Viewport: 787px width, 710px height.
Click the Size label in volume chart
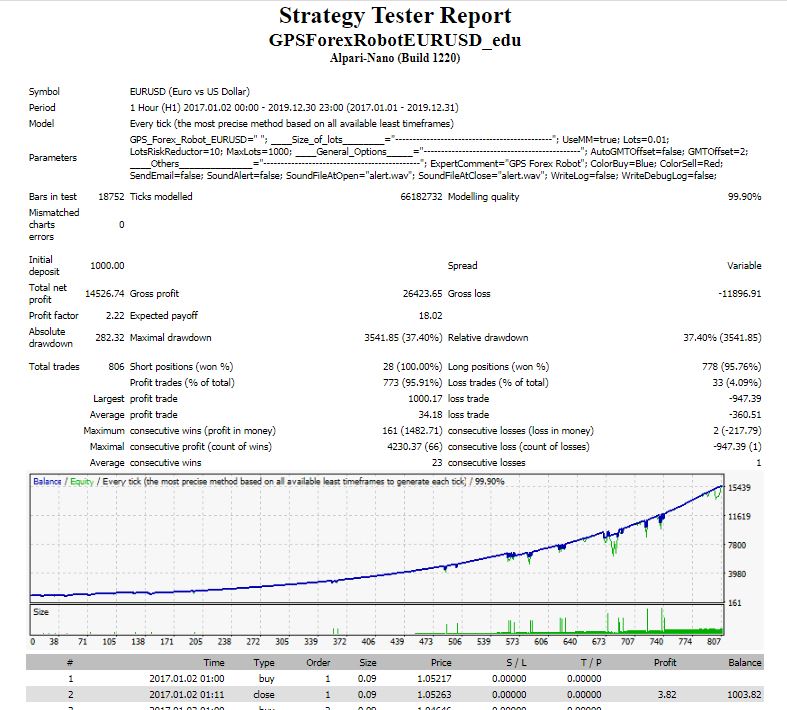click(41, 612)
